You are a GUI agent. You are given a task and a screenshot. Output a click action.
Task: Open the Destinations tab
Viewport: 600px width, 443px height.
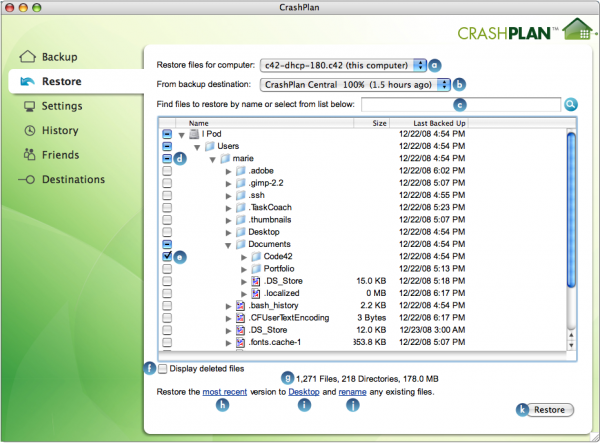[73, 179]
